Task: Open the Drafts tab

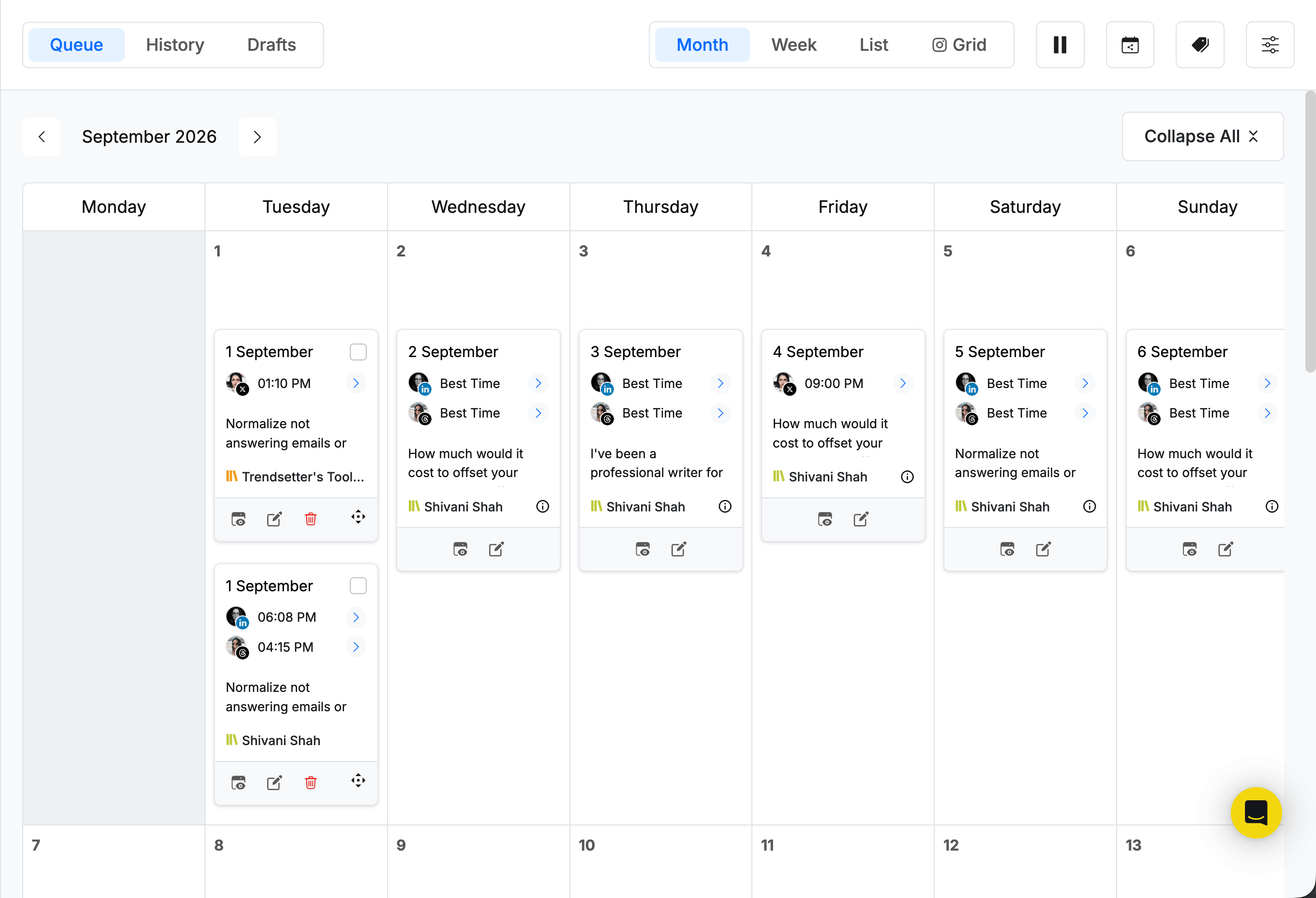Action: 271,45
